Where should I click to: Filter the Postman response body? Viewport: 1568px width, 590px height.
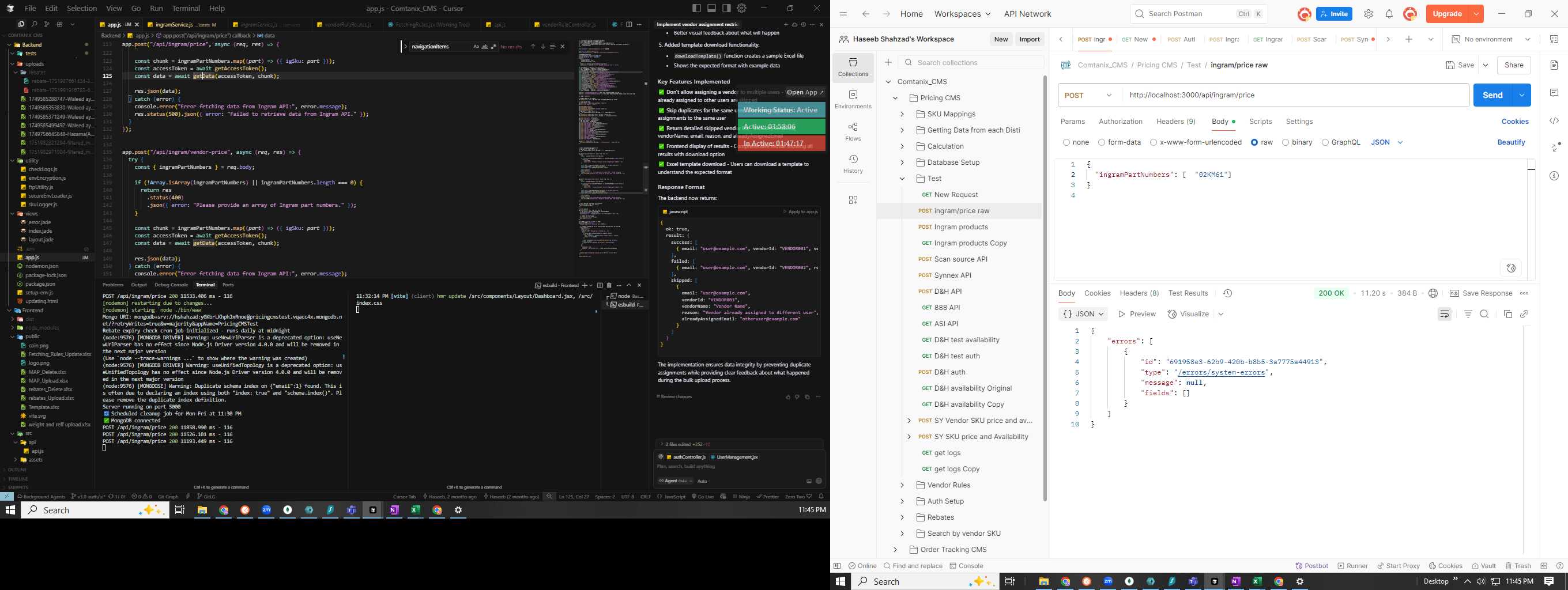coord(1468,314)
